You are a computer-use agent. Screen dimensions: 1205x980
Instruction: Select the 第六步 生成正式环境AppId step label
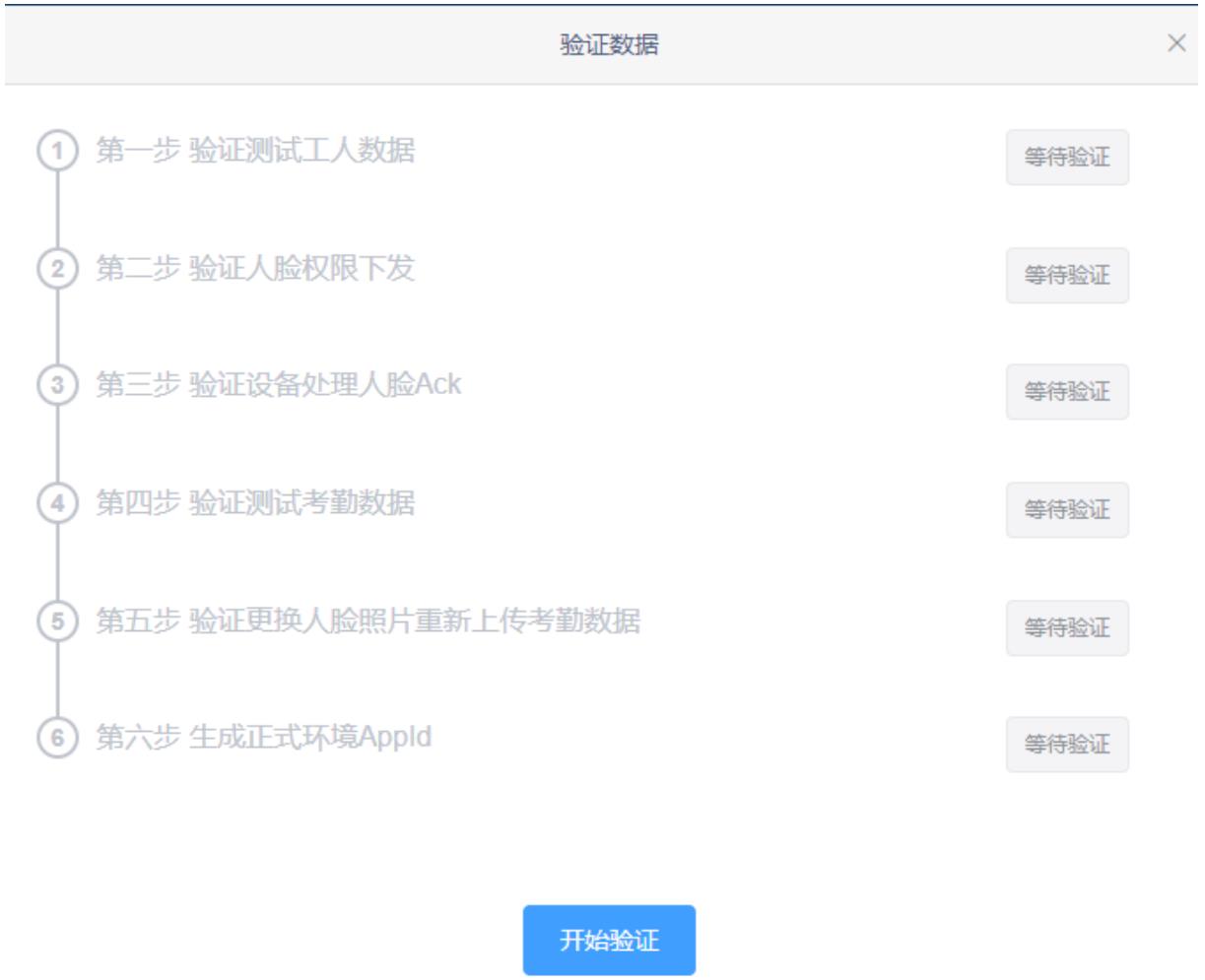263,737
